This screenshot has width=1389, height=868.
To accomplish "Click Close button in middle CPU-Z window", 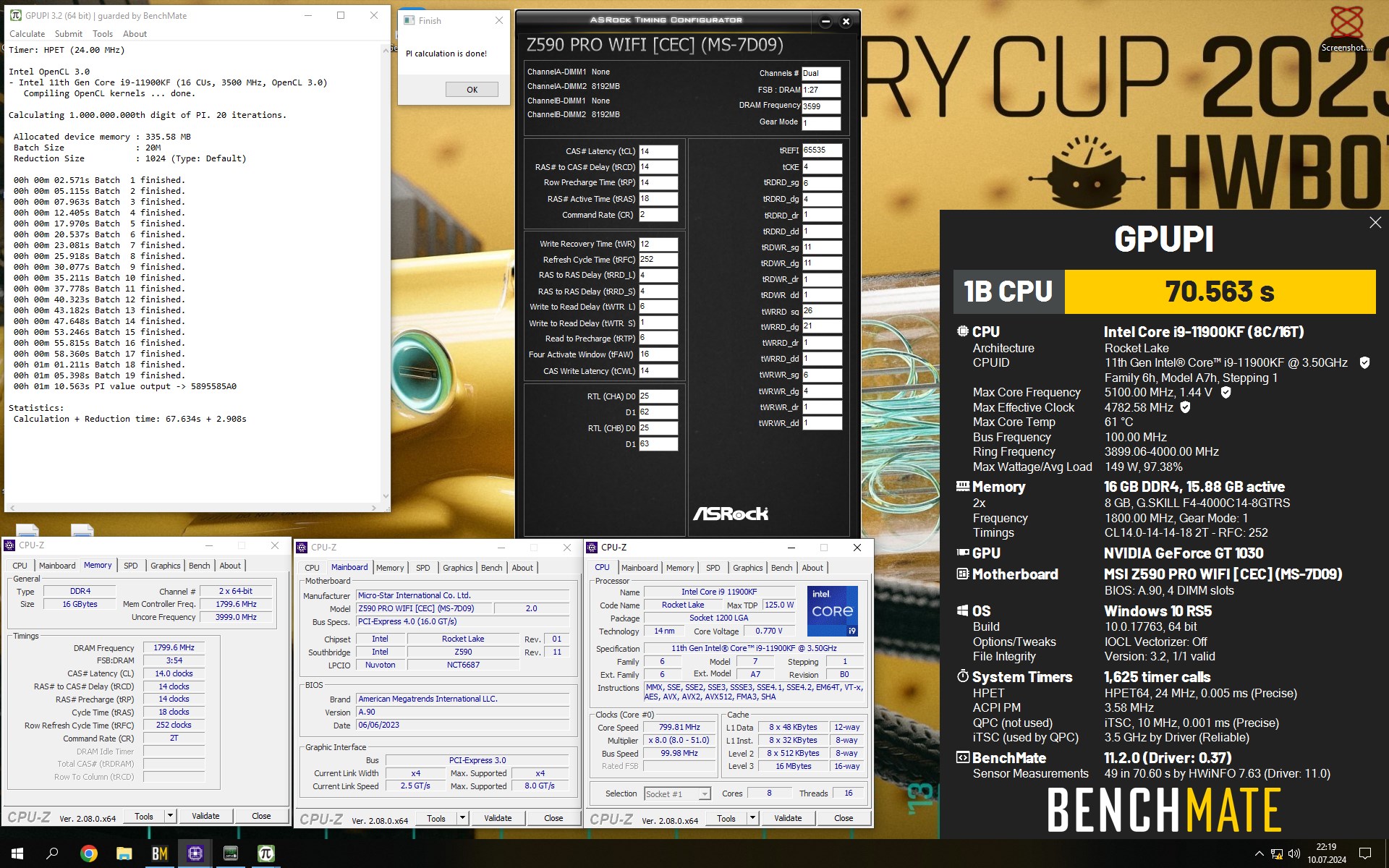I will click(x=553, y=818).
